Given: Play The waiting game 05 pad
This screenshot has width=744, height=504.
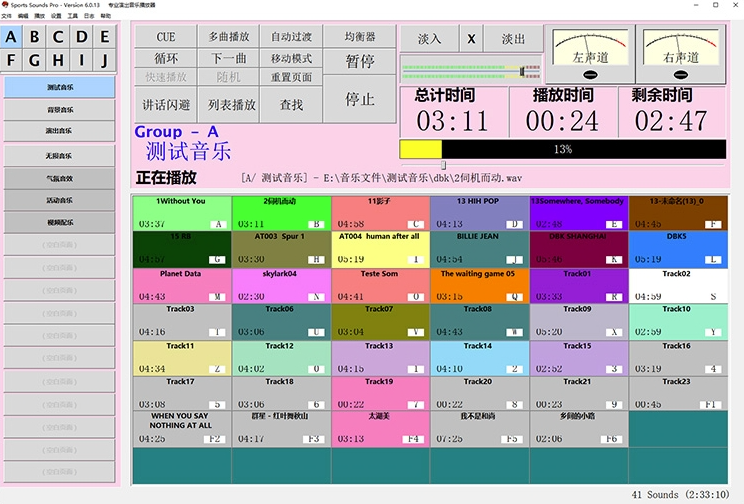Looking at the screenshot, I should [480, 286].
